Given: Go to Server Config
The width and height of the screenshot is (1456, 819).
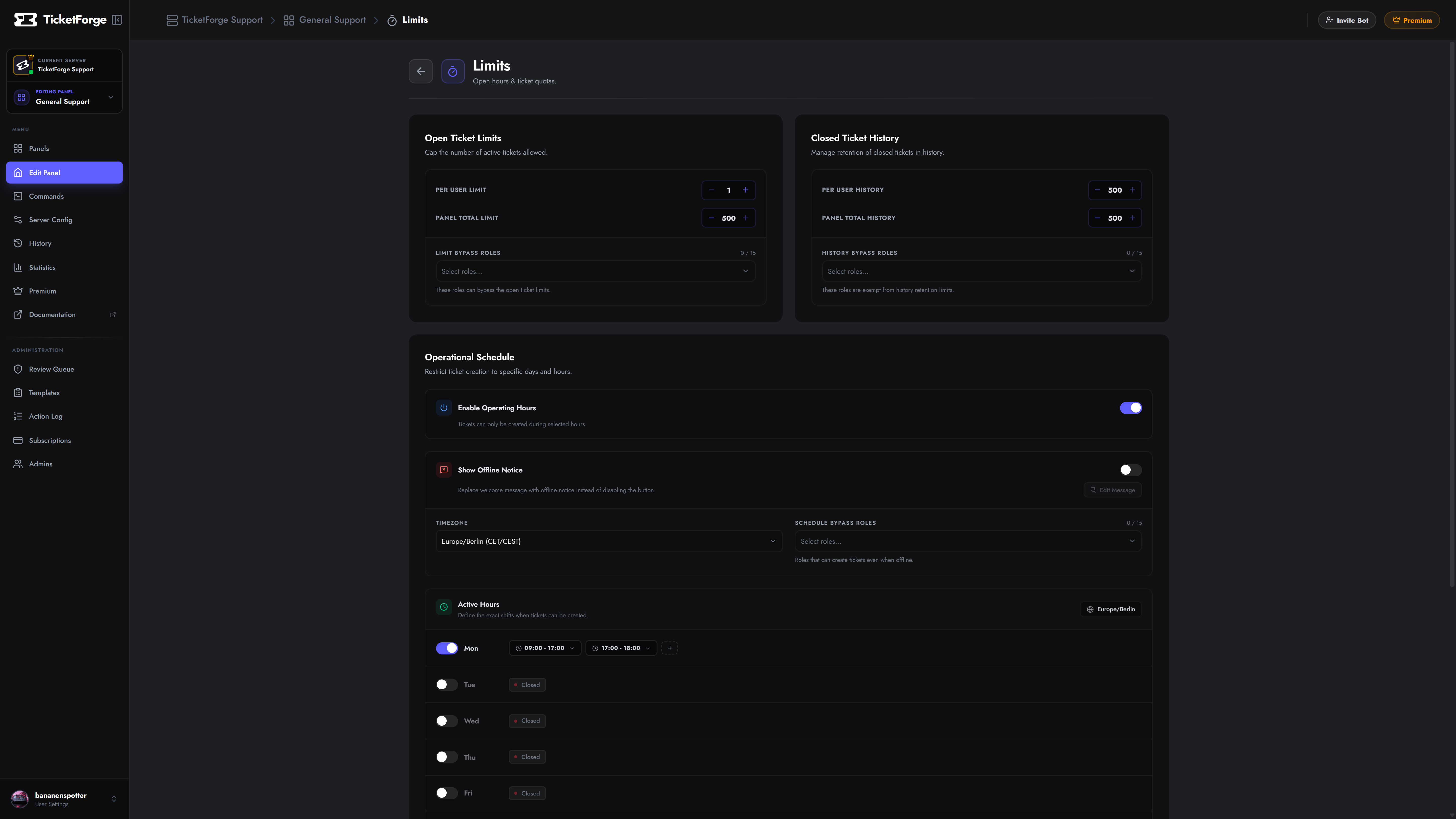Looking at the screenshot, I should pyautogui.click(x=64, y=220).
